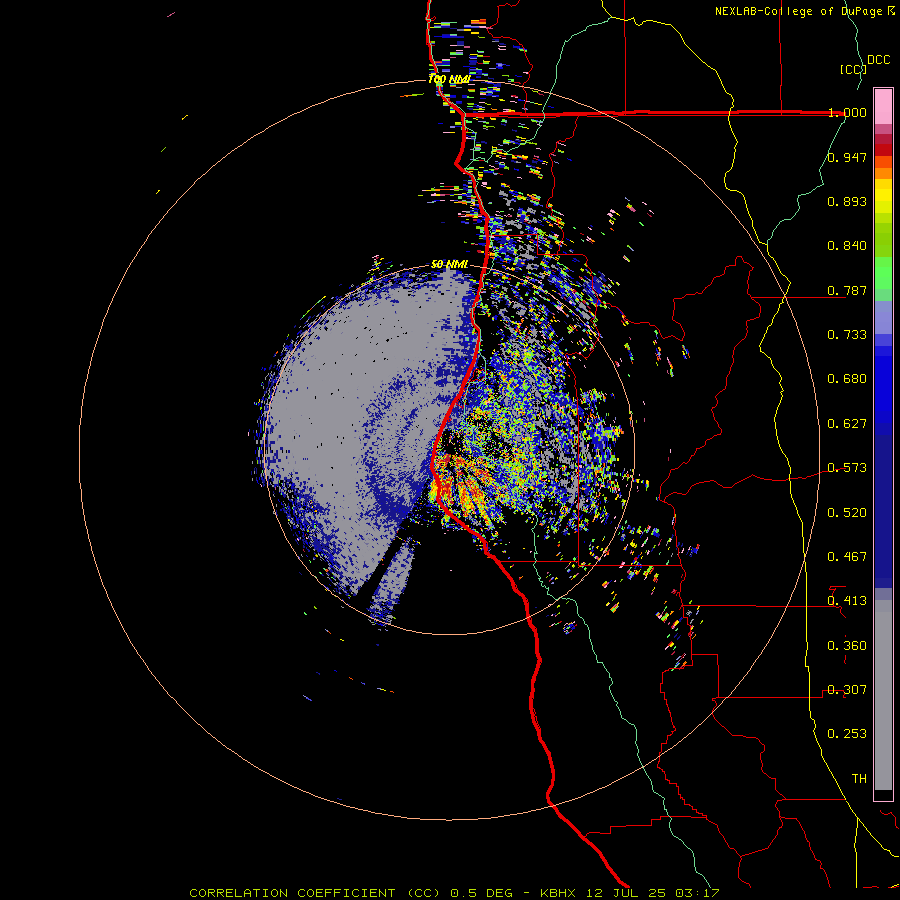
Task: Select the 0.253 scale value
Action: (847, 734)
